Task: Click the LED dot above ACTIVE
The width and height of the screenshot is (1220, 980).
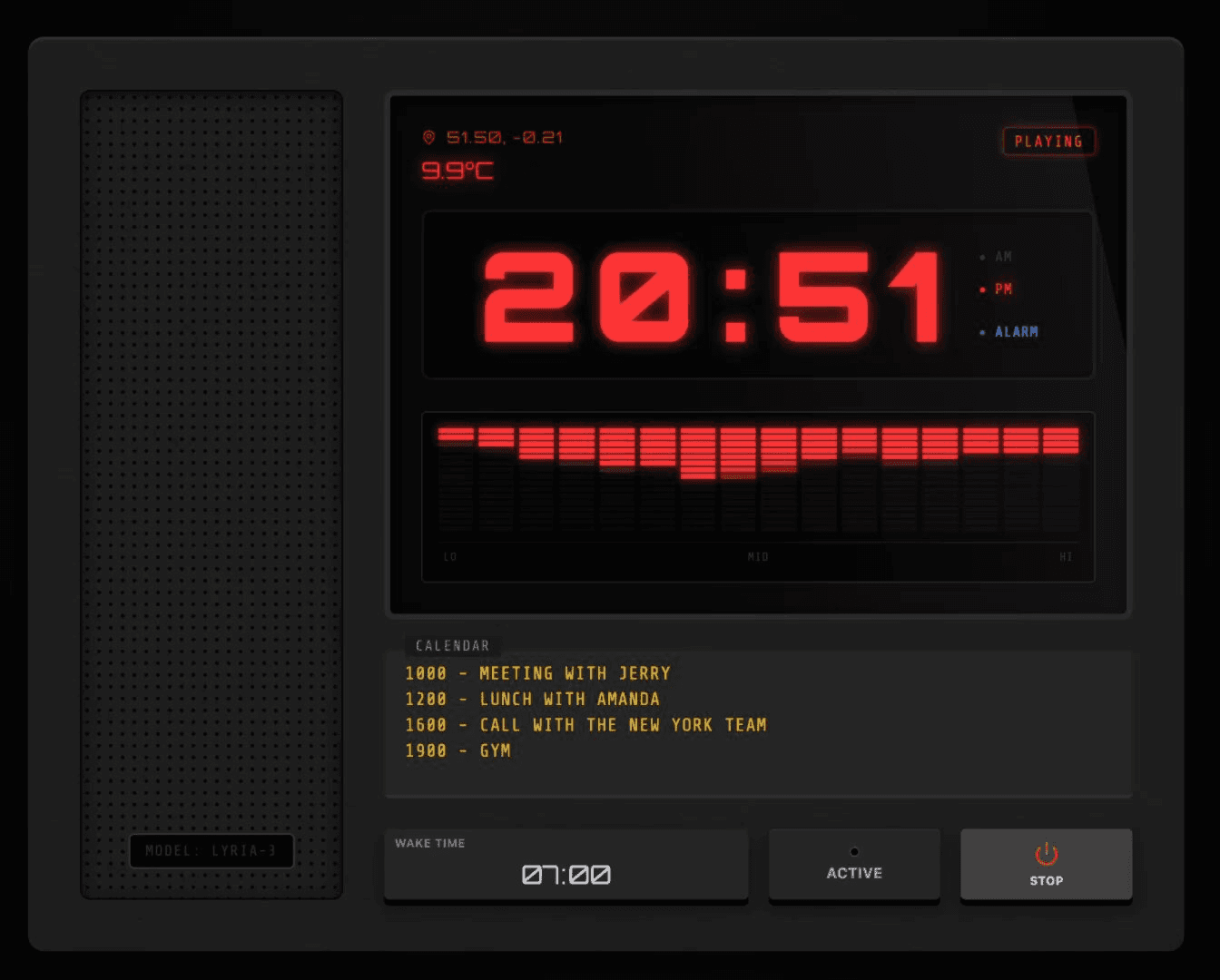Action: [854, 851]
